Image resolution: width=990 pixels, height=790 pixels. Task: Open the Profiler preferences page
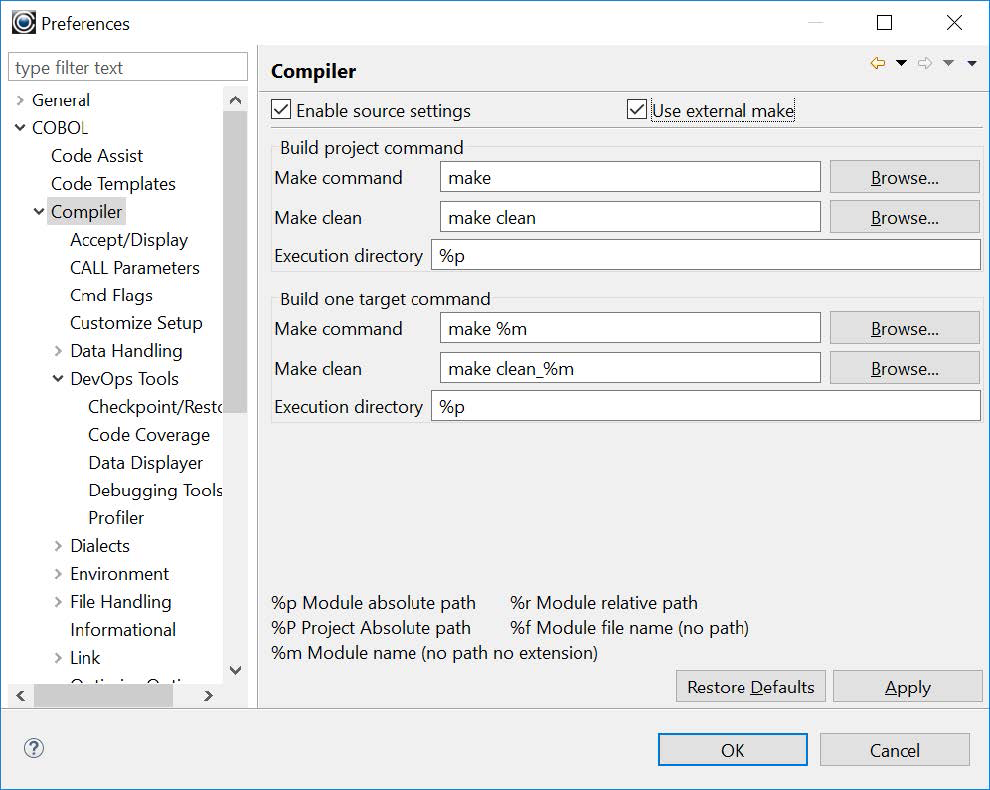point(116,518)
